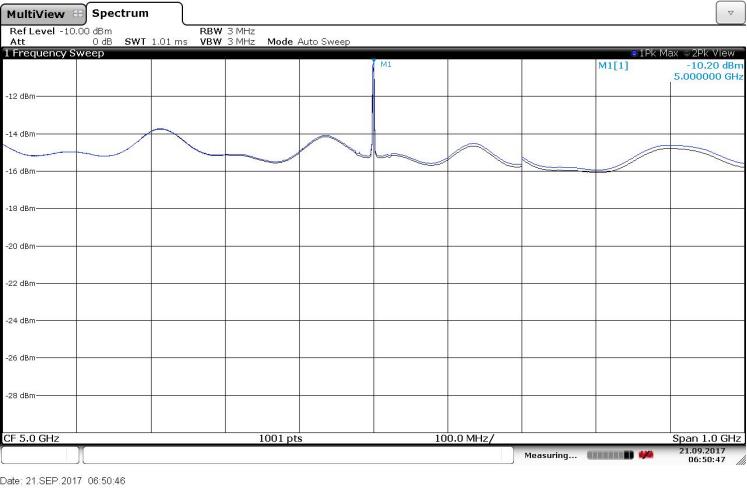Click the -18 dBm axis label

[20, 208]
